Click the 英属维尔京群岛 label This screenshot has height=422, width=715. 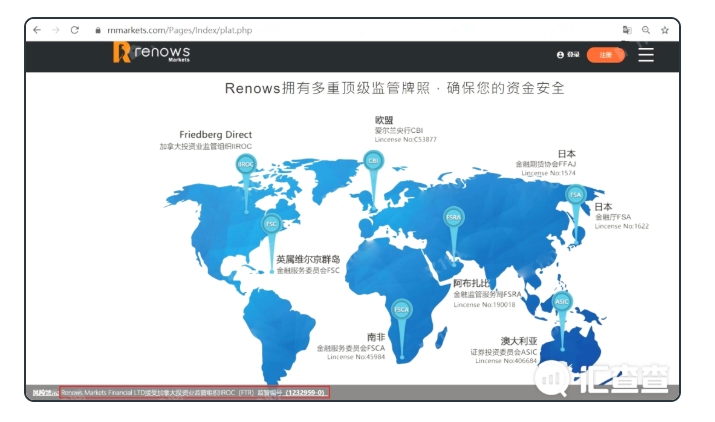coord(308,259)
